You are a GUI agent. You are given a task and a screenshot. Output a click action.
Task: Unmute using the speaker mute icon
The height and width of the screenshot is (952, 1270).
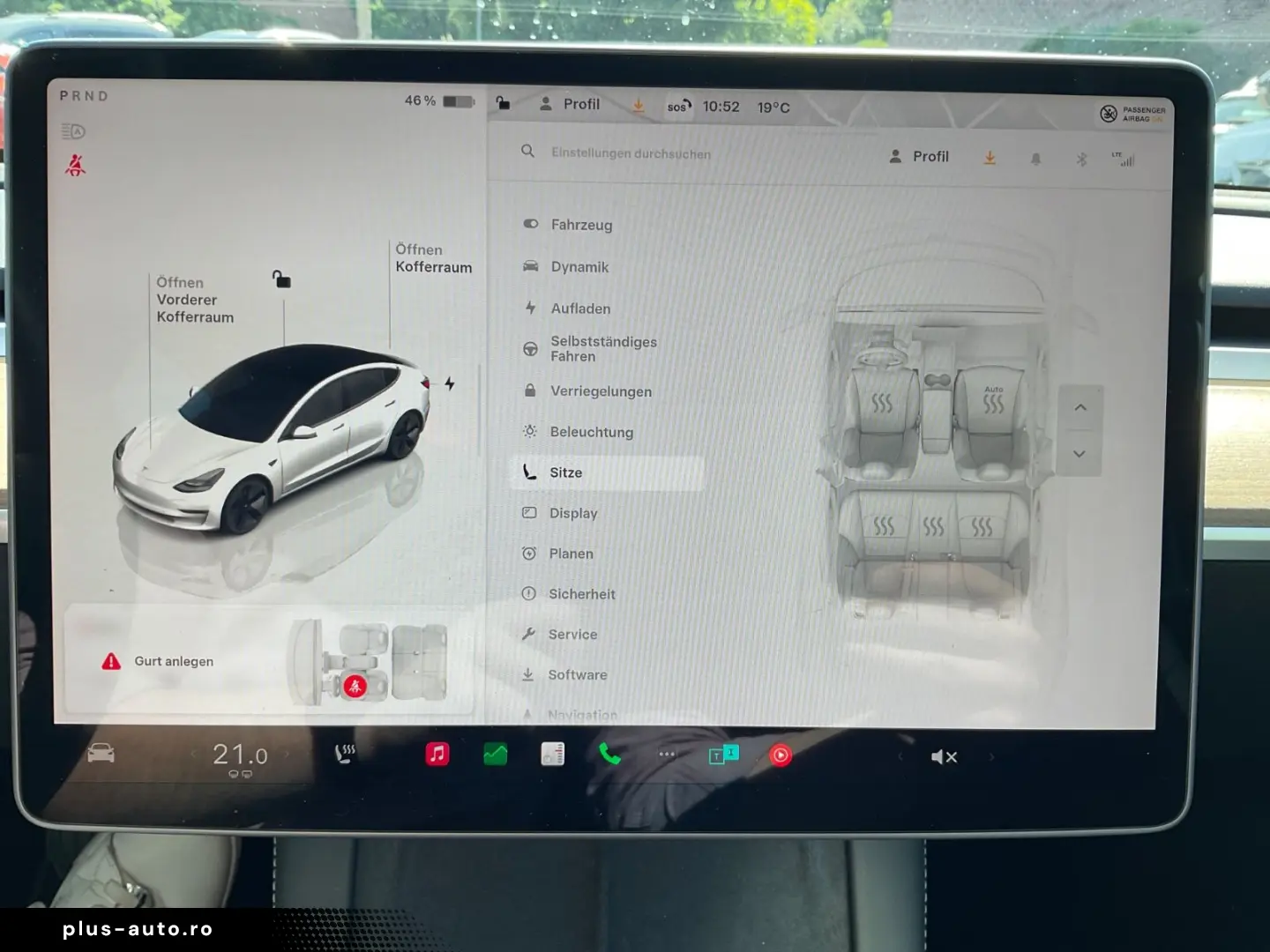click(x=944, y=757)
